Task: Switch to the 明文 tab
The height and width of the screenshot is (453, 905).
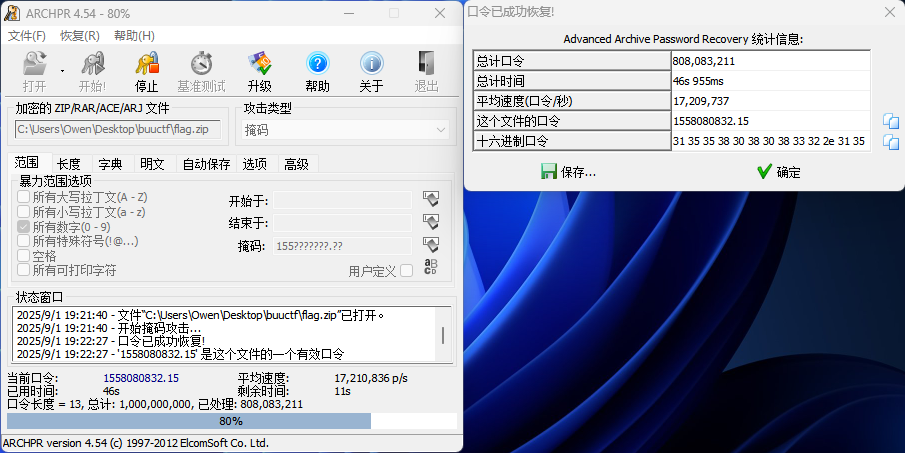Action: [152, 164]
